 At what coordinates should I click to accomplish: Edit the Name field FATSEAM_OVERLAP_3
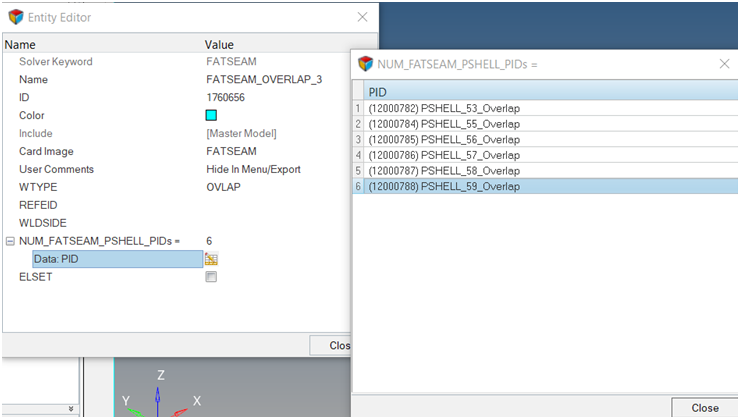pos(263,79)
